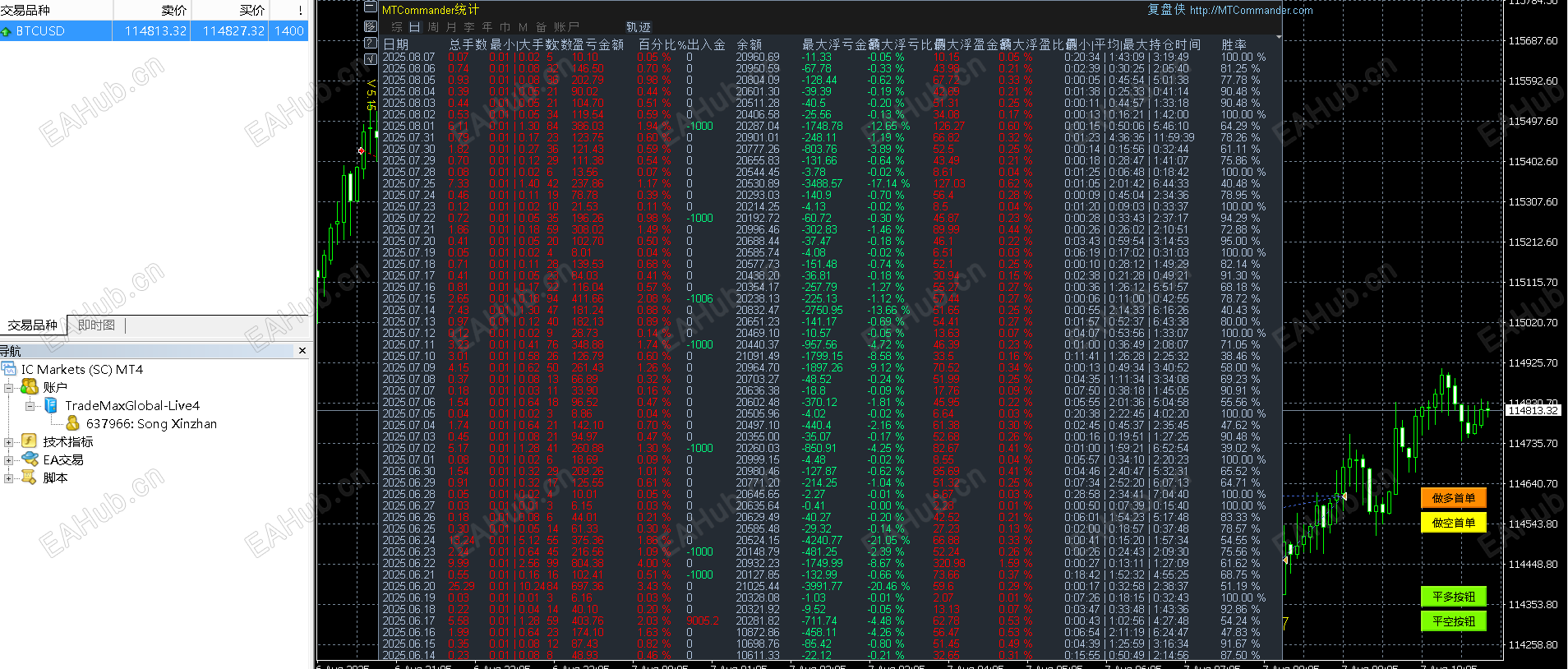Click the 脚本 scripts icon
This screenshot has width=1568, height=669.
pos(30,478)
